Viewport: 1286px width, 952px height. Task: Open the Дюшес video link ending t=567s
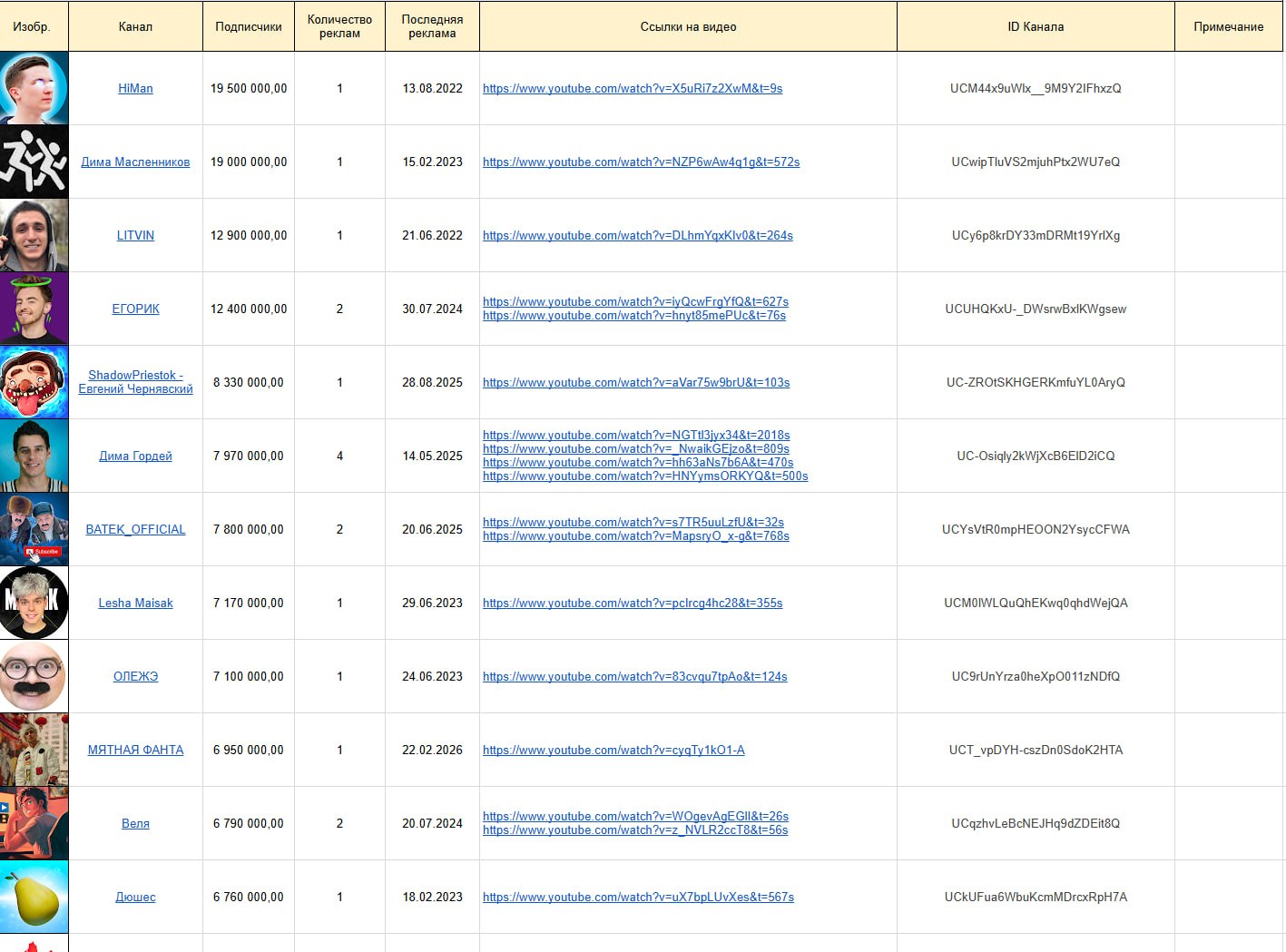click(x=638, y=897)
